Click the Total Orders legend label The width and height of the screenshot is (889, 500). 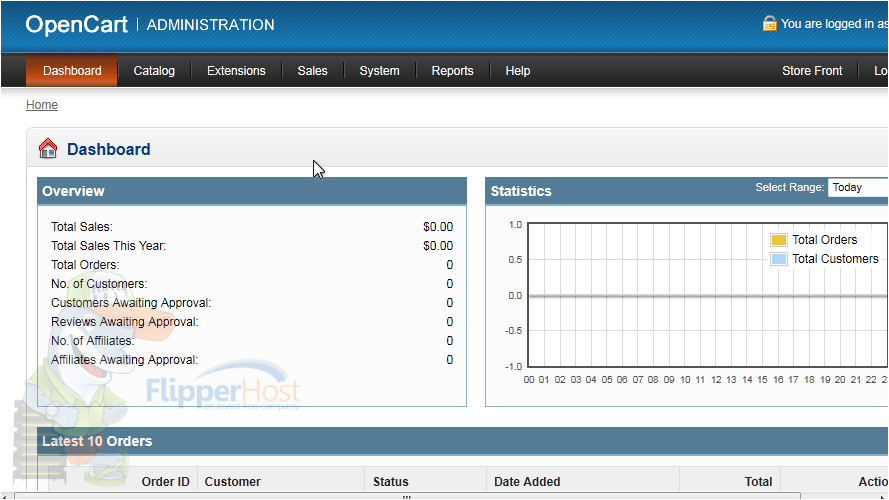pos(824,240)
